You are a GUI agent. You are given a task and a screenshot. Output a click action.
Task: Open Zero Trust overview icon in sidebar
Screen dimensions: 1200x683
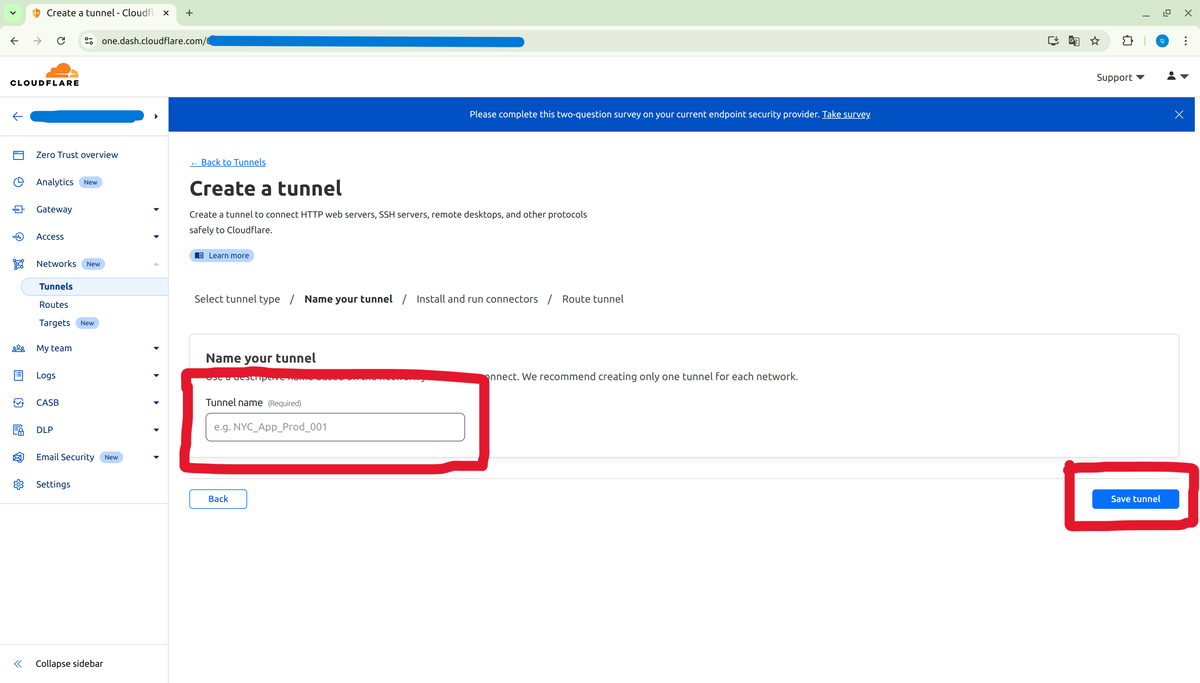(18, 155)
